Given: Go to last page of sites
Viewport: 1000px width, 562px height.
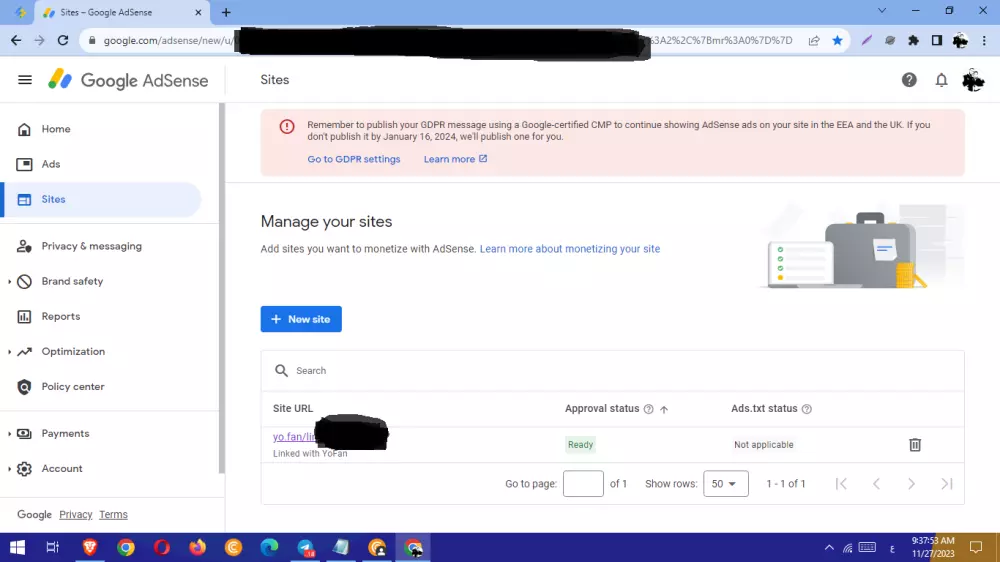Looking at the screenshot, I should (x=946, y=484).
